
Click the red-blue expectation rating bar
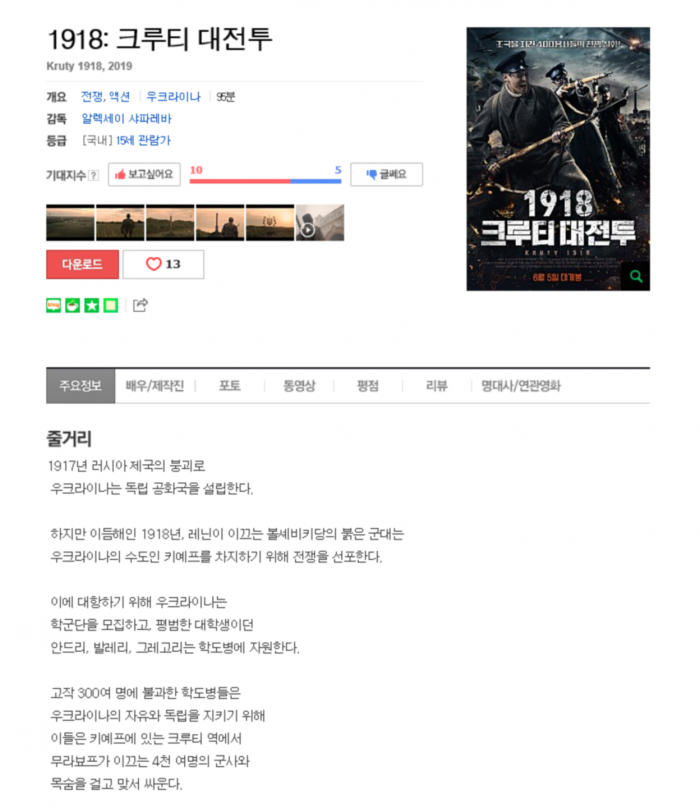point(265,181)
